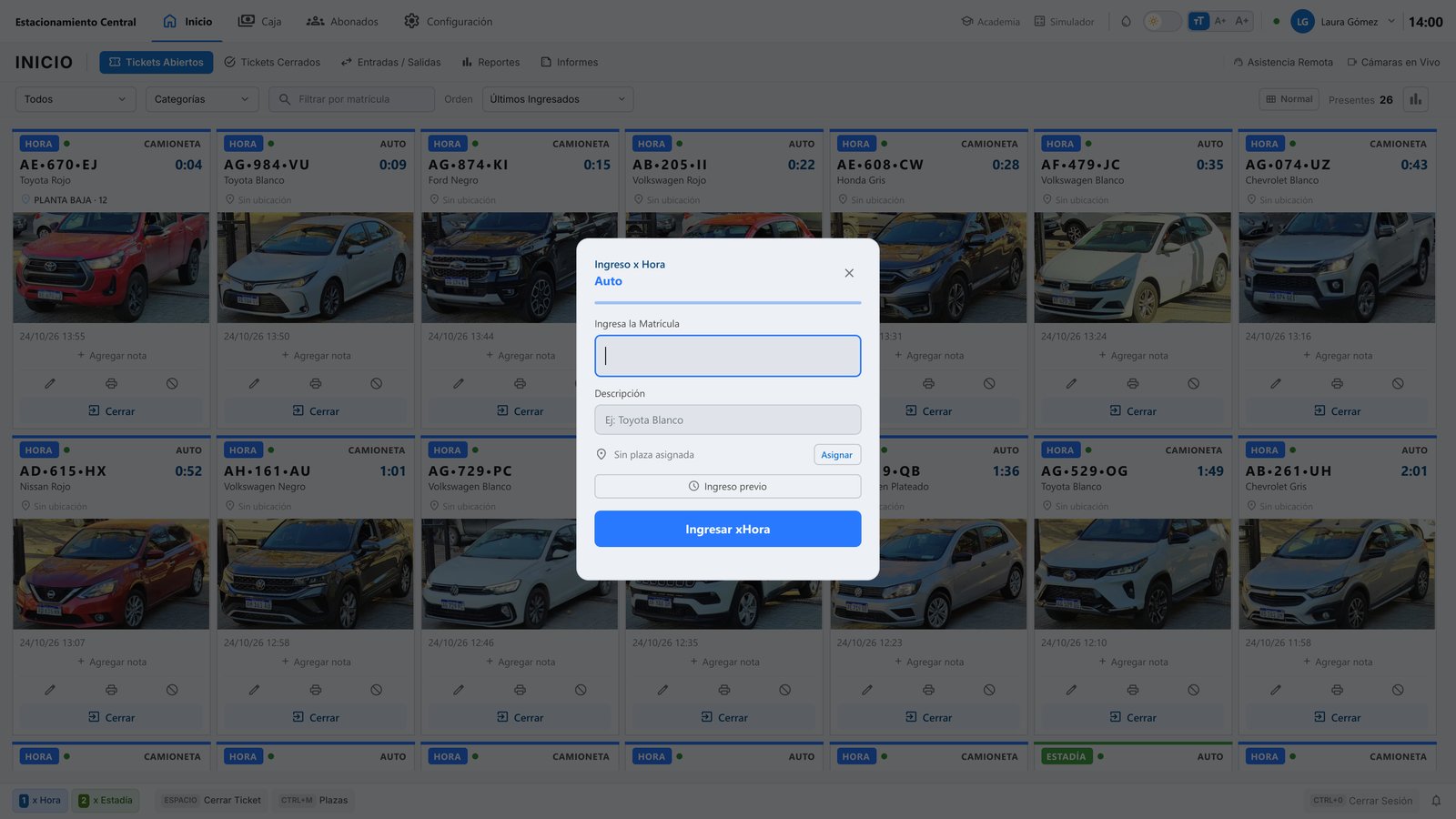Click the Ingresar xHora button
Screen dimensions: 1456x819
[728, 529]
